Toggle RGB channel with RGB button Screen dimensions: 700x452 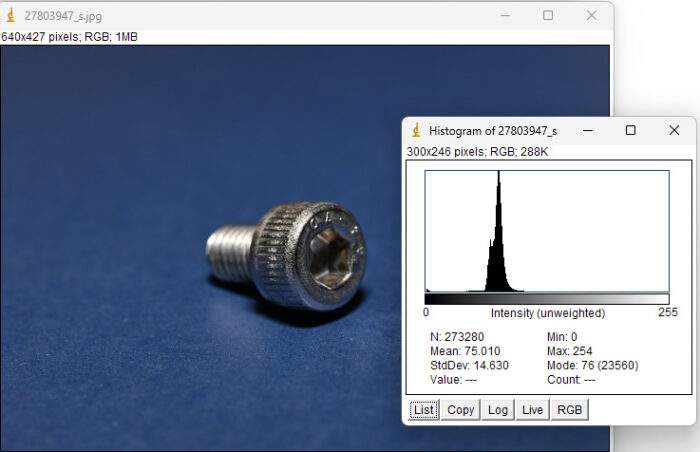569,410
